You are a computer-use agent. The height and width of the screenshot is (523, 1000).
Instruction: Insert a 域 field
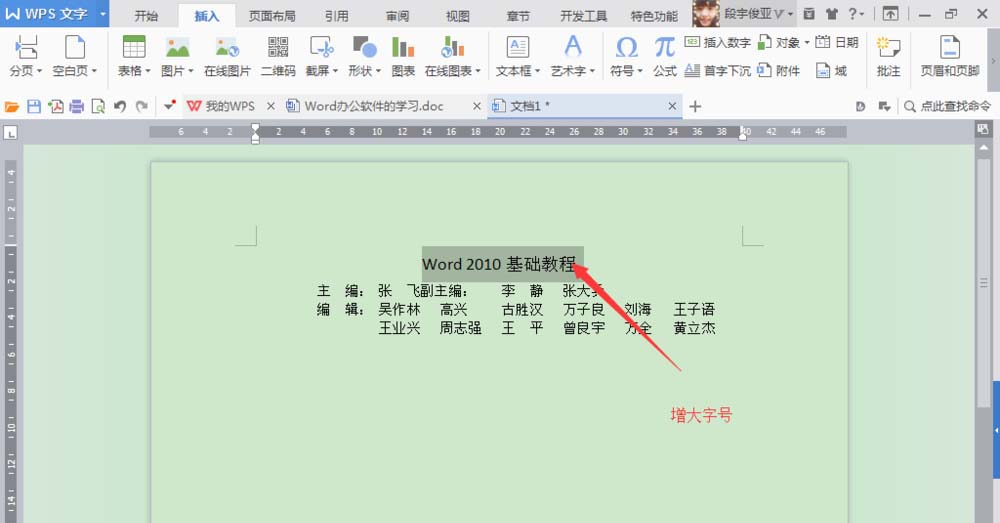coord(832,71)
